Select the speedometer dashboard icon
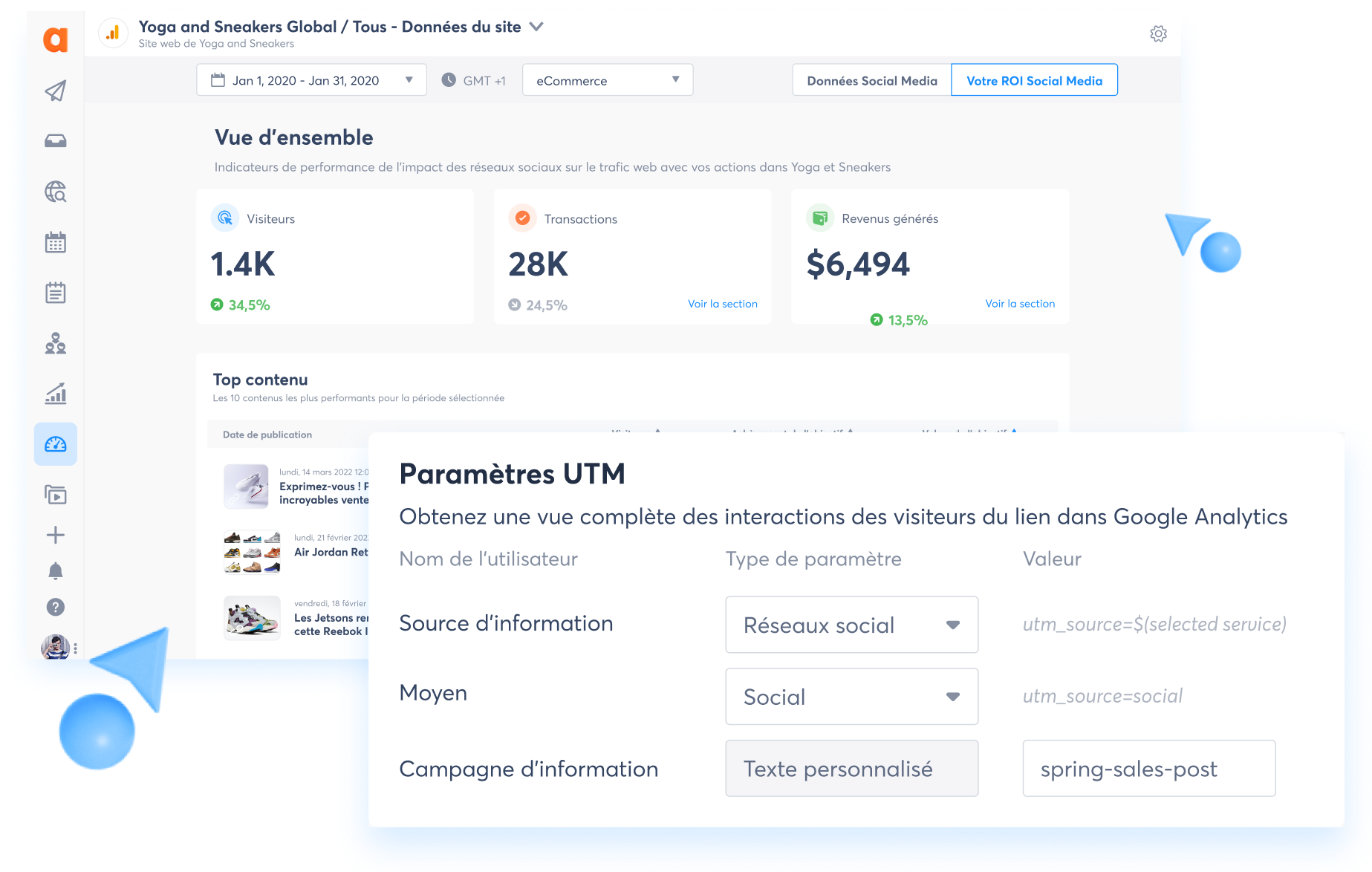 [x=56, y=444]
